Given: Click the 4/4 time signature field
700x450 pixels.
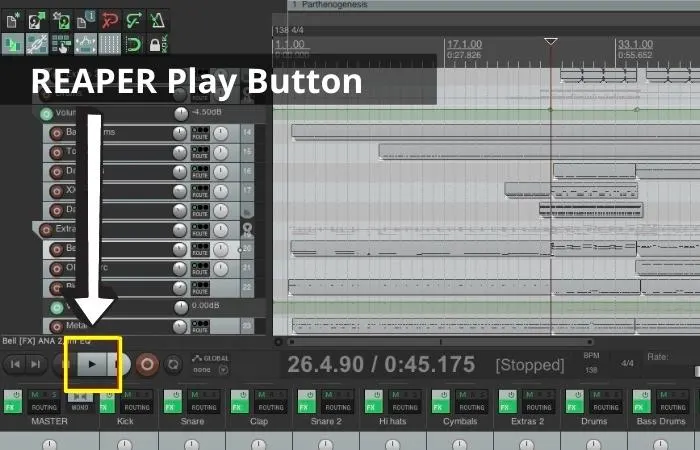Looking at the screenshot, I should click(x=627, y=363).
